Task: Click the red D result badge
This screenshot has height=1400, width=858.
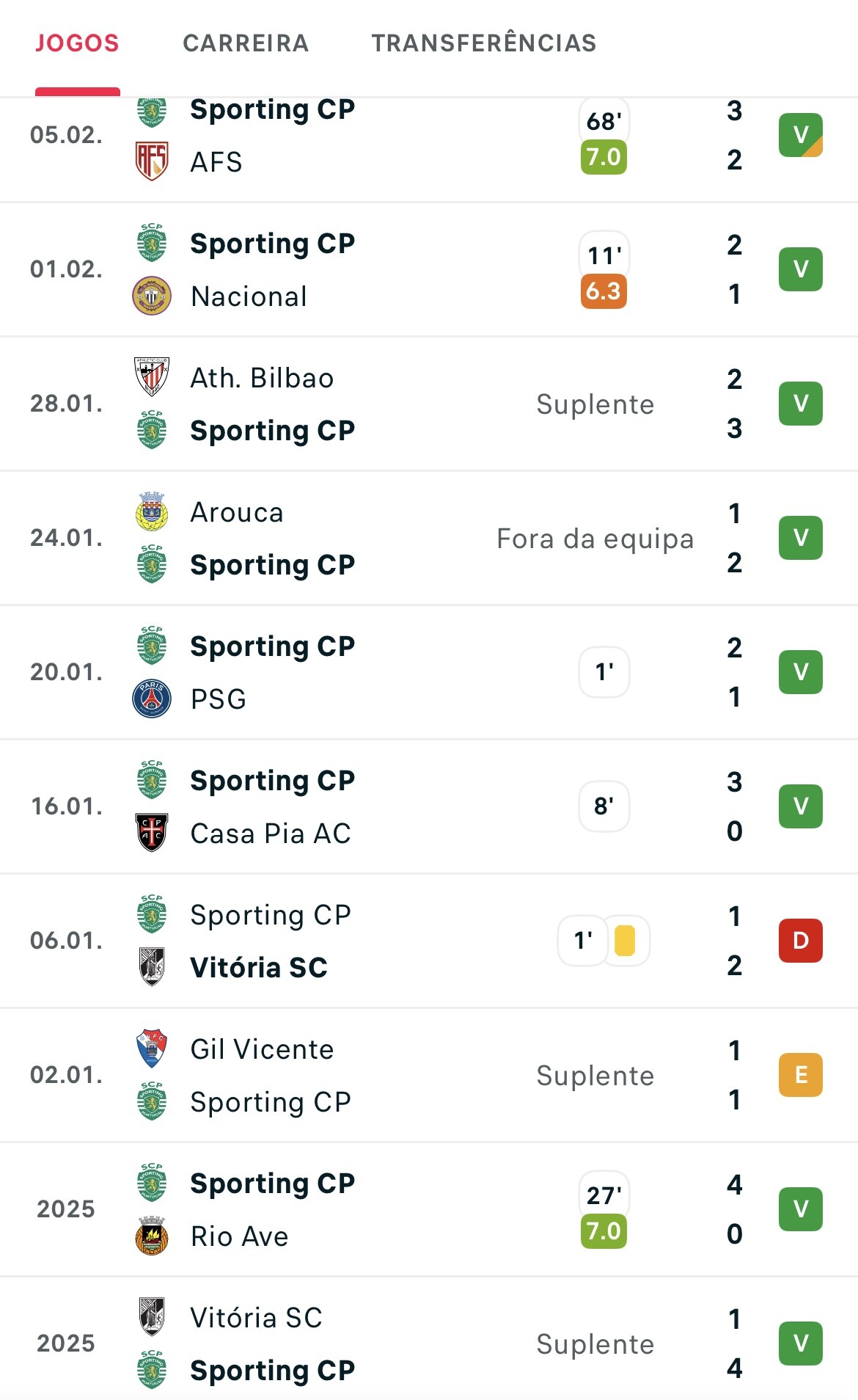Action: pos(800,941)
